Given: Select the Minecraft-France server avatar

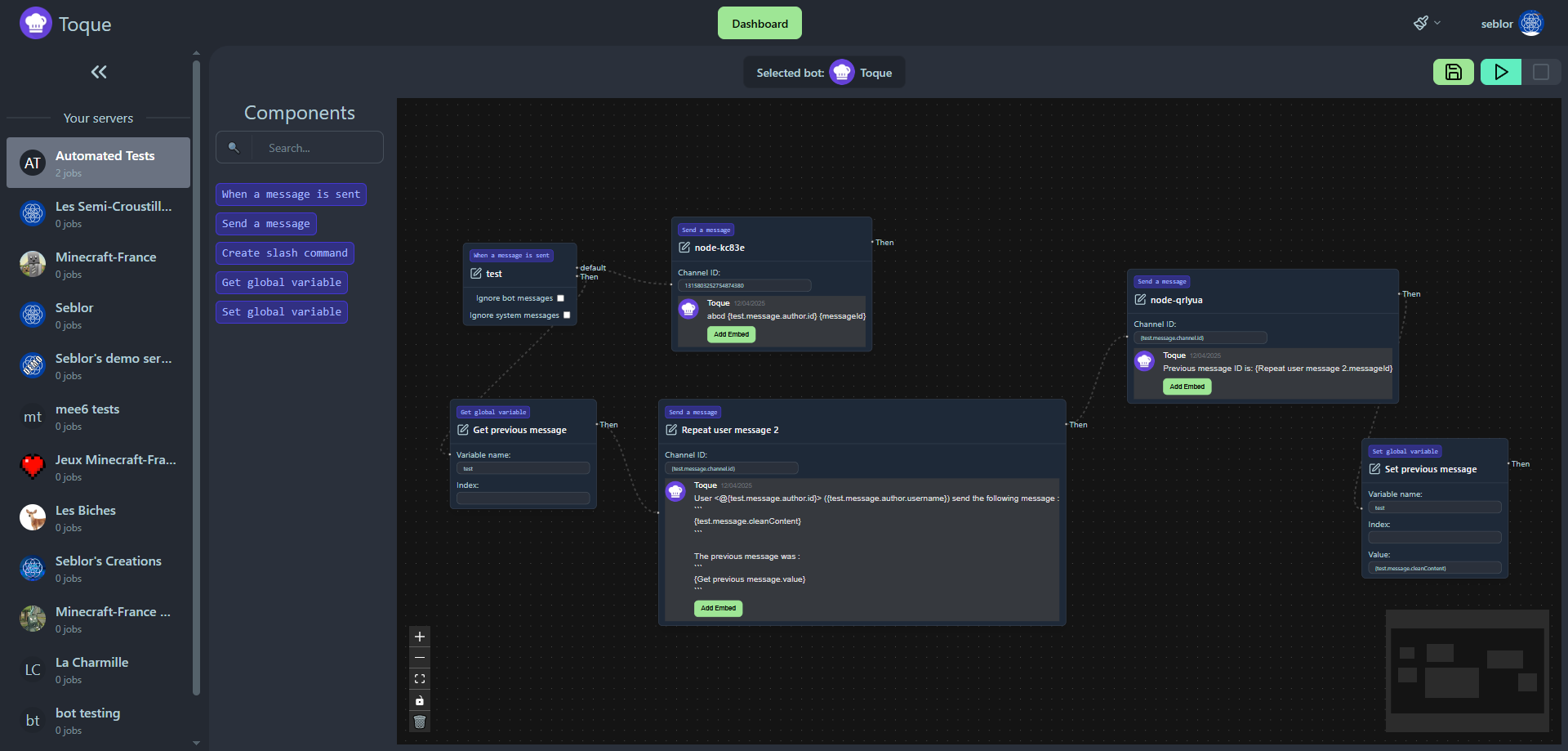Looking at the screenshot, I should [33, 264].
